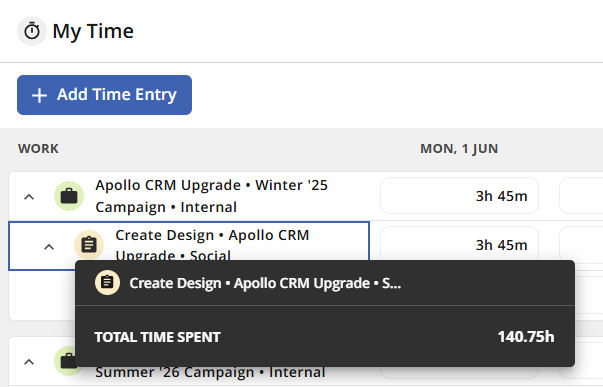This screenshot has height=387, width=603.
Task: Edit the Winter '25 Campaign 3h 45m Monday cell
Action: click(x=459, y=195)
